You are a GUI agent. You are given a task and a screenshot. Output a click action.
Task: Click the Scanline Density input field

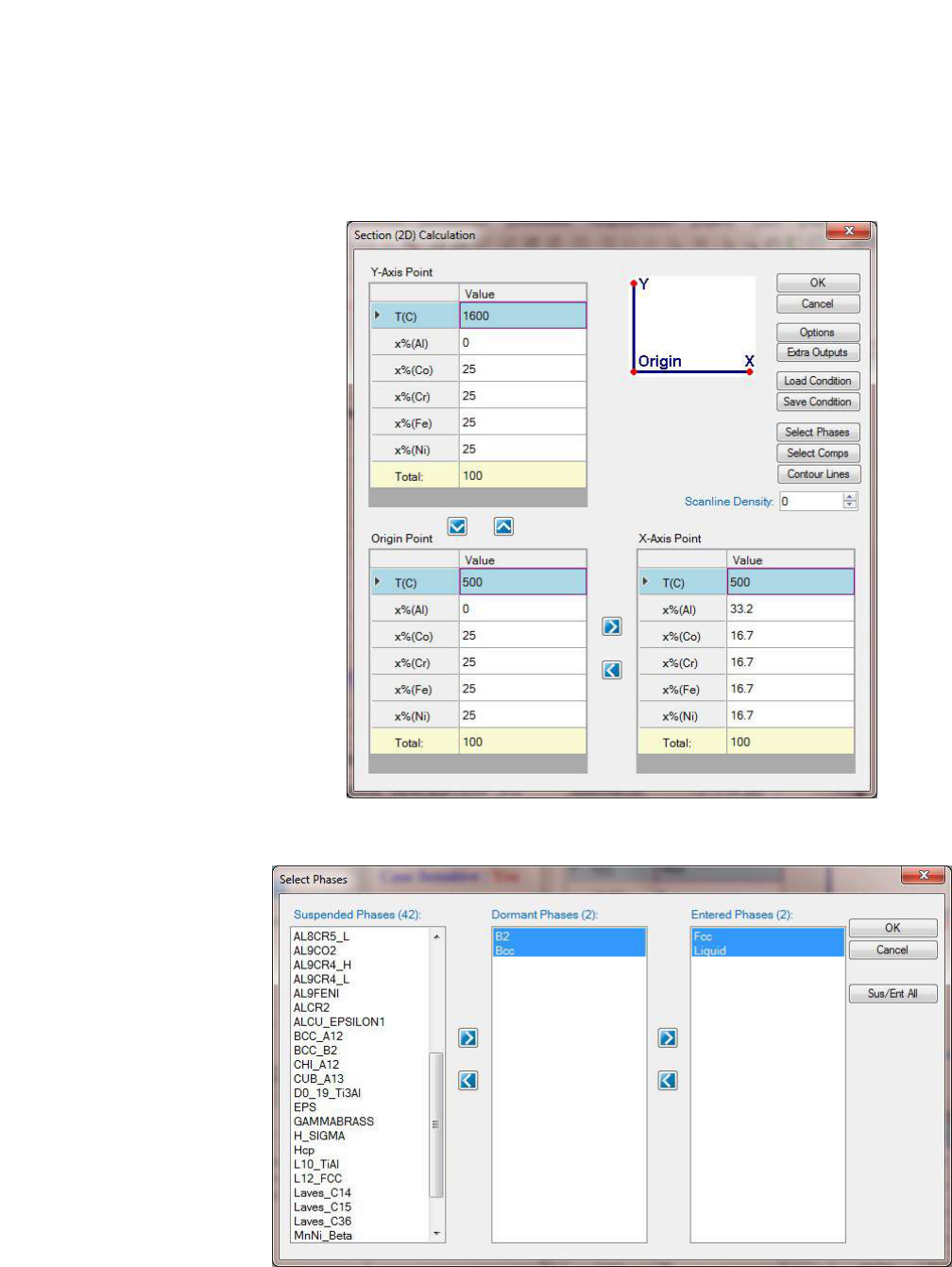tap(810, 501)
